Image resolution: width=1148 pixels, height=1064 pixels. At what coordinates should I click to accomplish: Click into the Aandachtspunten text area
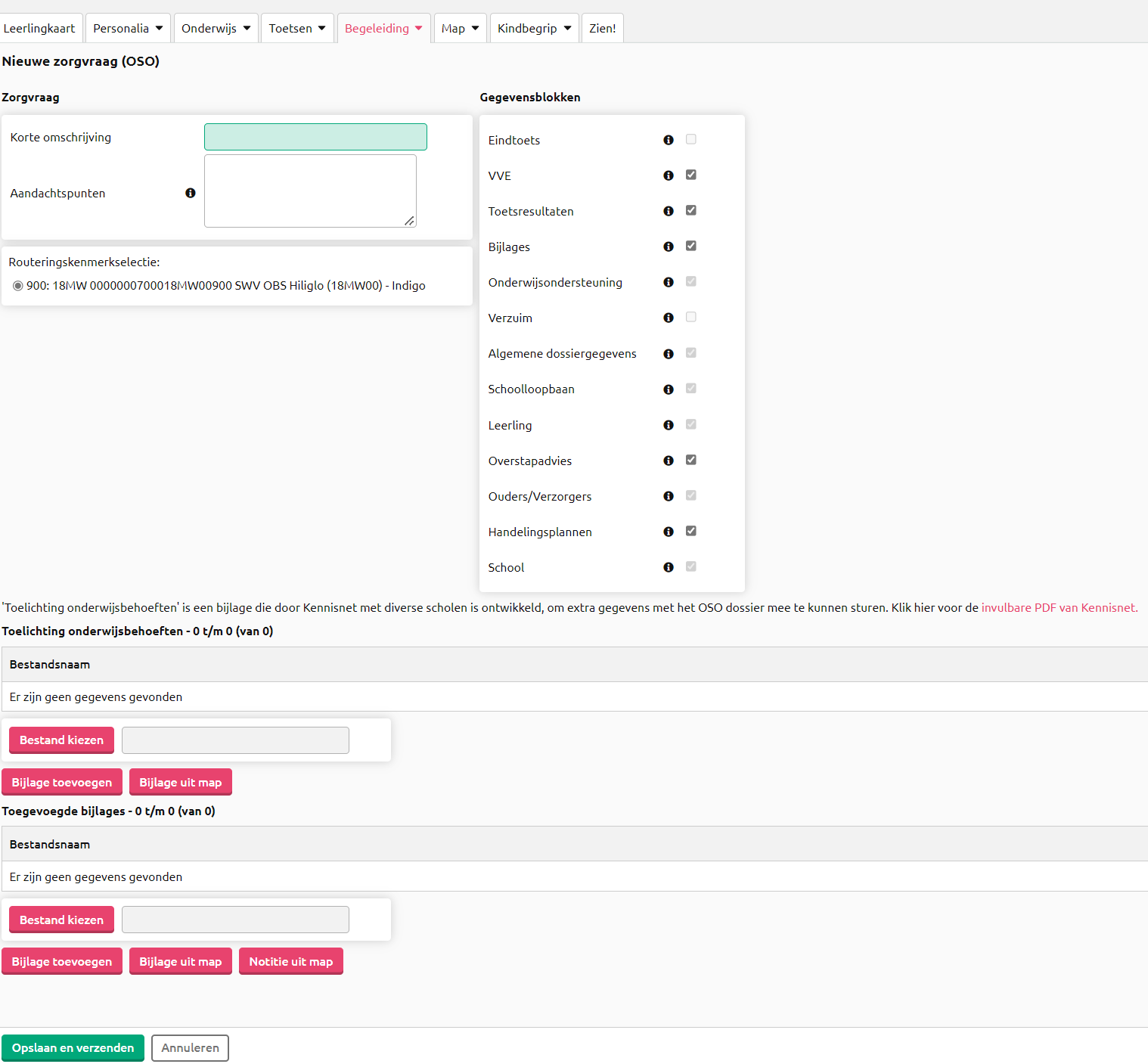point(310,191)
